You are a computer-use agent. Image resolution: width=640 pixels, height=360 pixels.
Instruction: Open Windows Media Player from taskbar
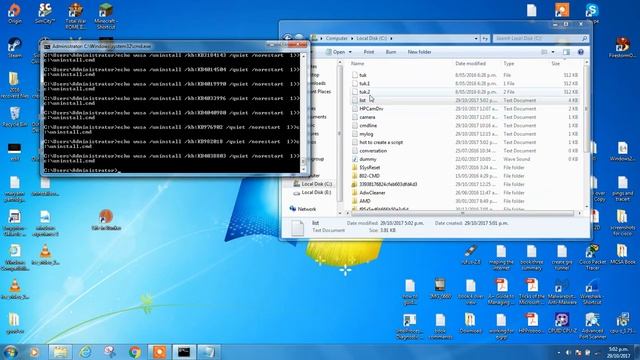[x=35, y=352]
